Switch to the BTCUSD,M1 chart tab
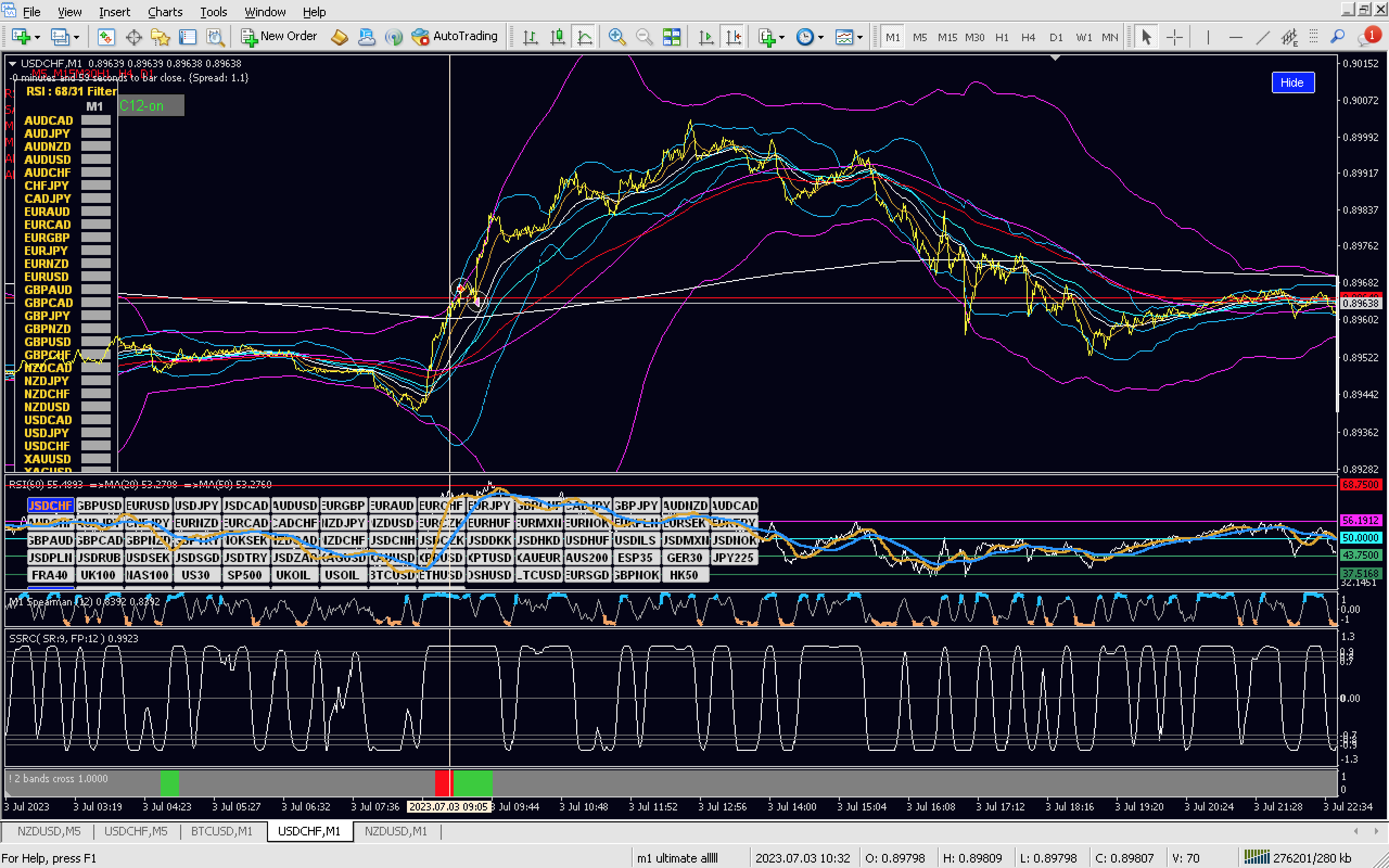Image resolution: width=1389 pixels, height=868 pixels. (x=221, y=831)
